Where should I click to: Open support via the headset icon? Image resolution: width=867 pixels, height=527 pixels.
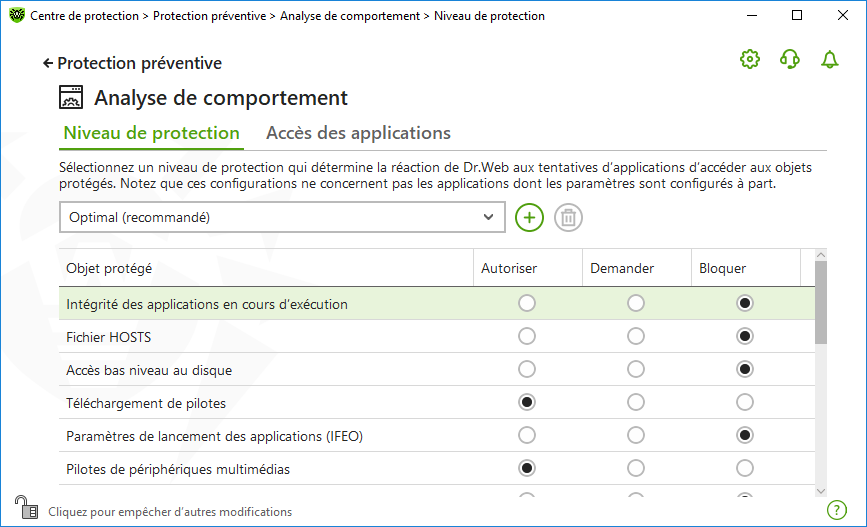tap(790, 59)
